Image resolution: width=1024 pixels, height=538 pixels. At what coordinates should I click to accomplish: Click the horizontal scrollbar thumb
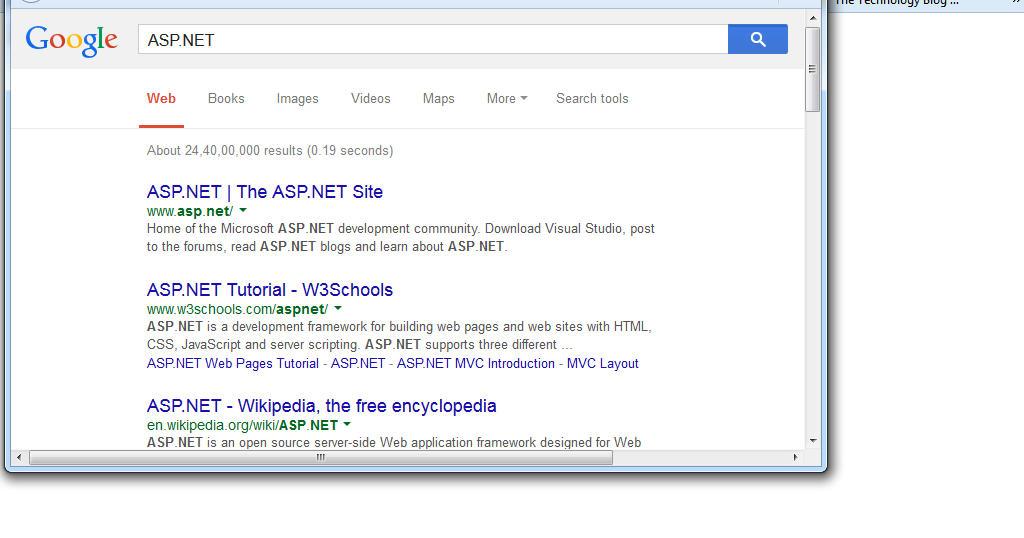click(320, 458)
